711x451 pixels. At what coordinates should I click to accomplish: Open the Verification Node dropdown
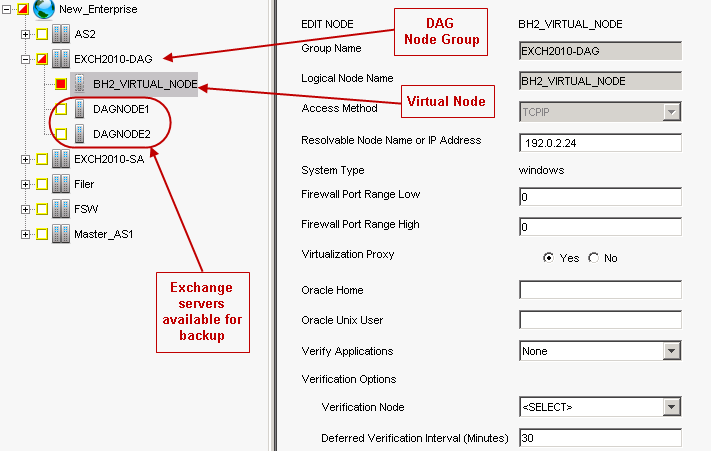(672, 407)
